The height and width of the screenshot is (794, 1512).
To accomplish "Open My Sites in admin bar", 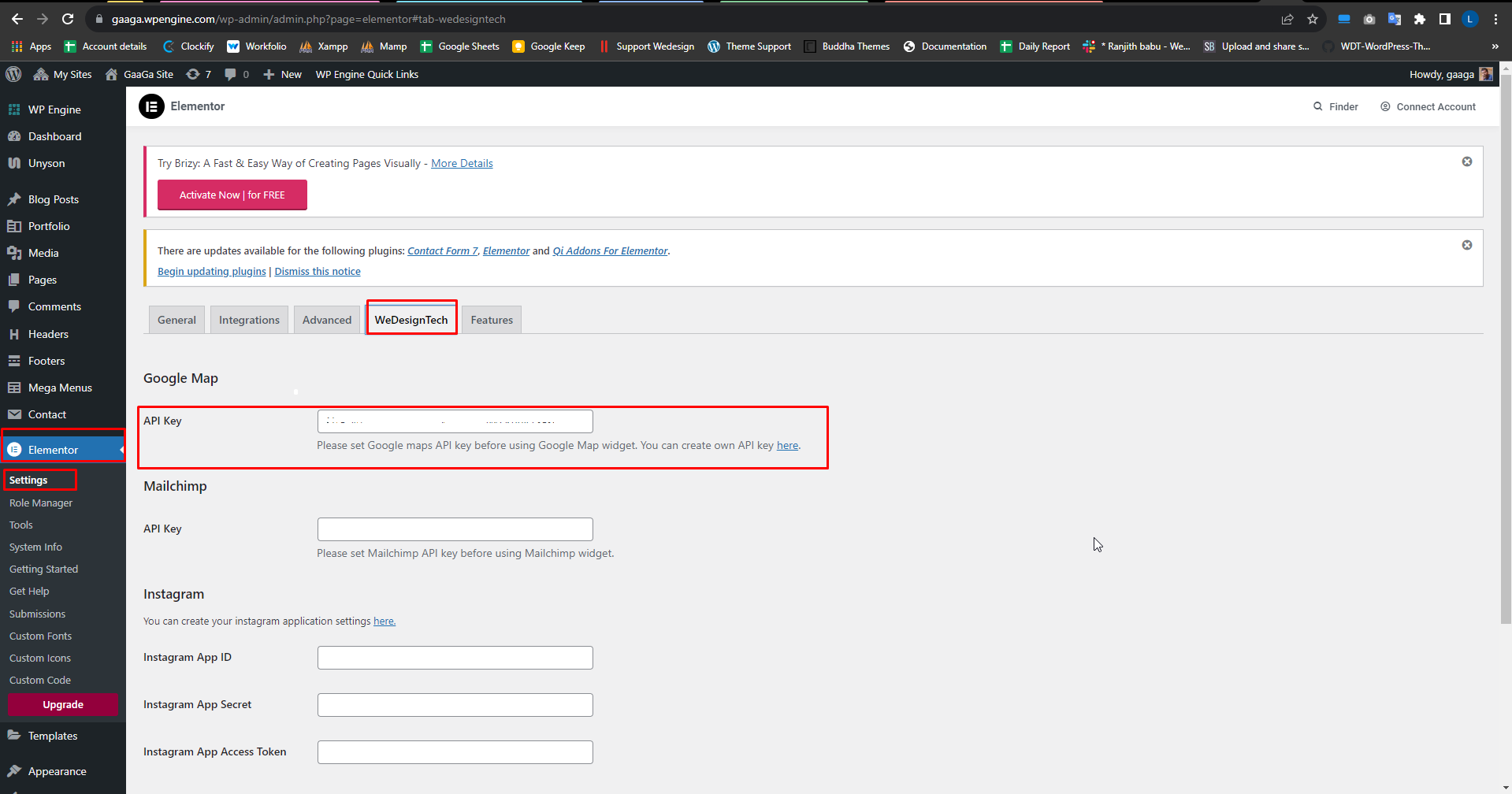I will 62,74.
